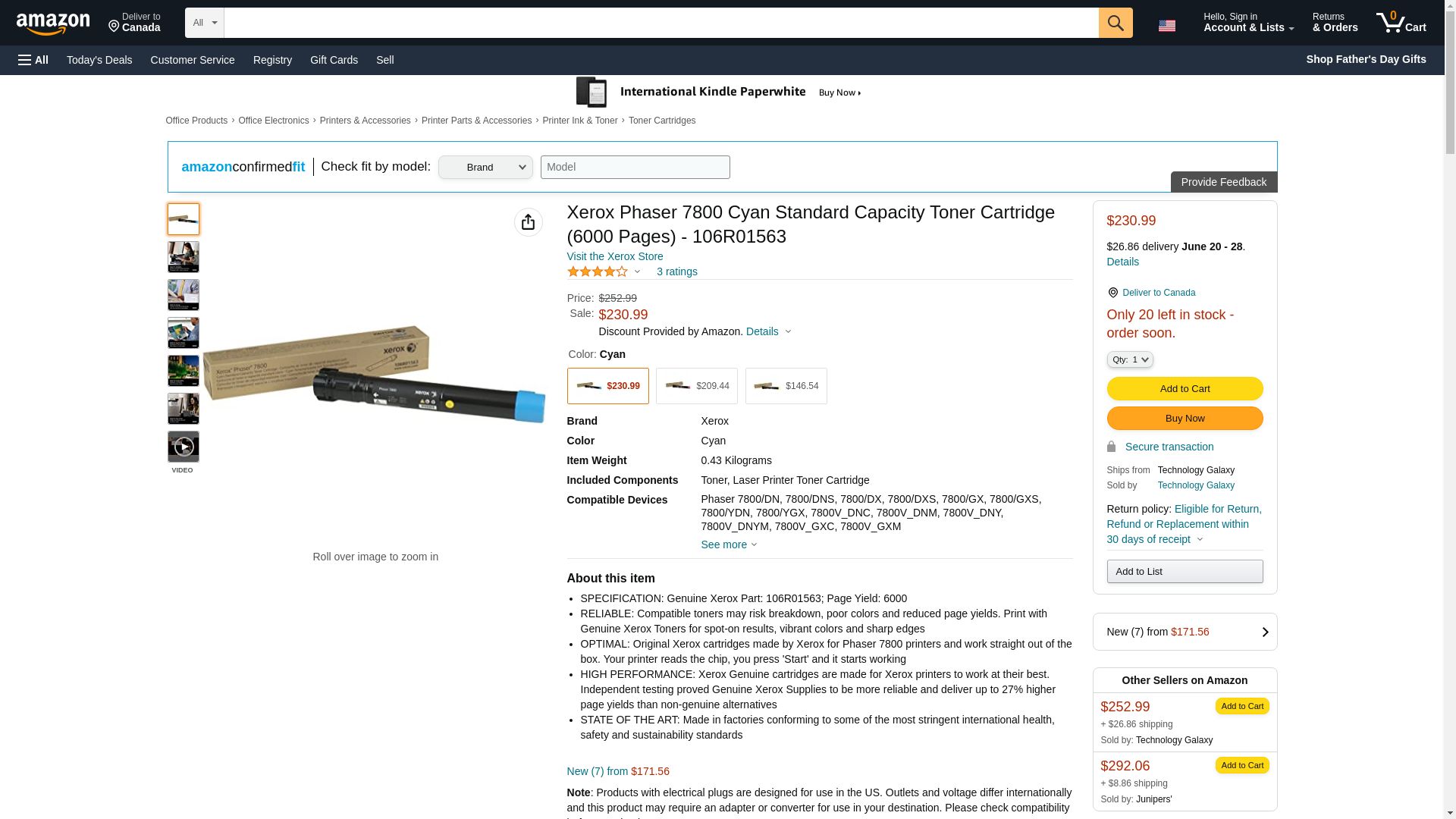The width and height of the screenshot is (1456, 819).
Task: Open Gift Cards navigation item
Action: pos(334,60)
